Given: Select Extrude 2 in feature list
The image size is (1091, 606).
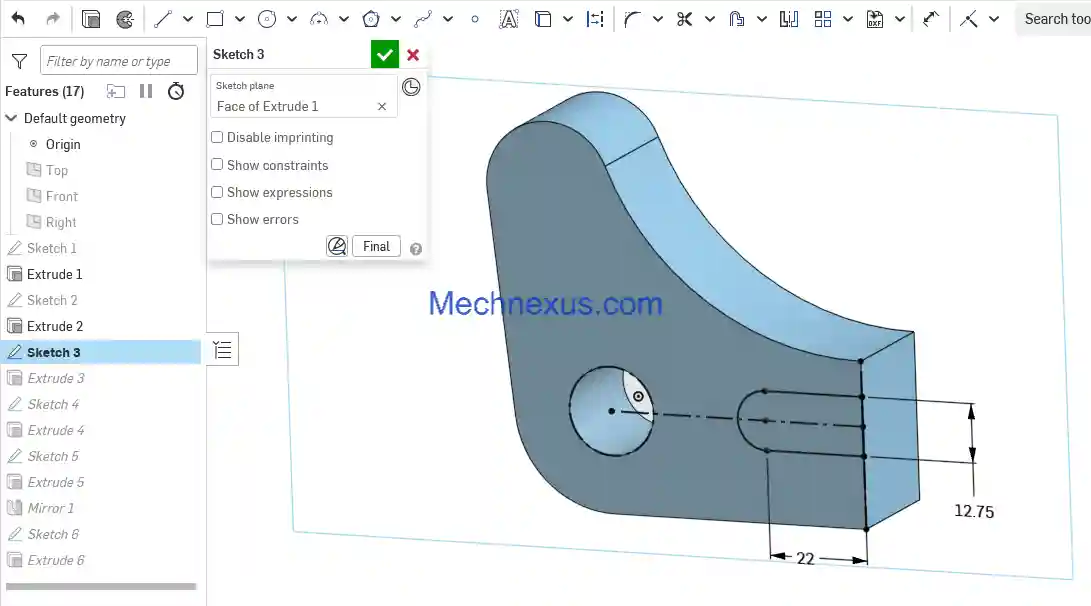Looking at the screenshot, I should (55, 326).
